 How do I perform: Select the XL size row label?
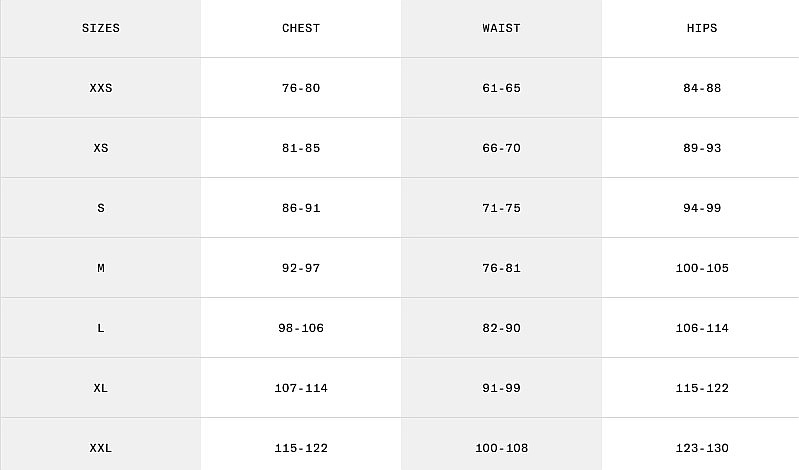100,388
